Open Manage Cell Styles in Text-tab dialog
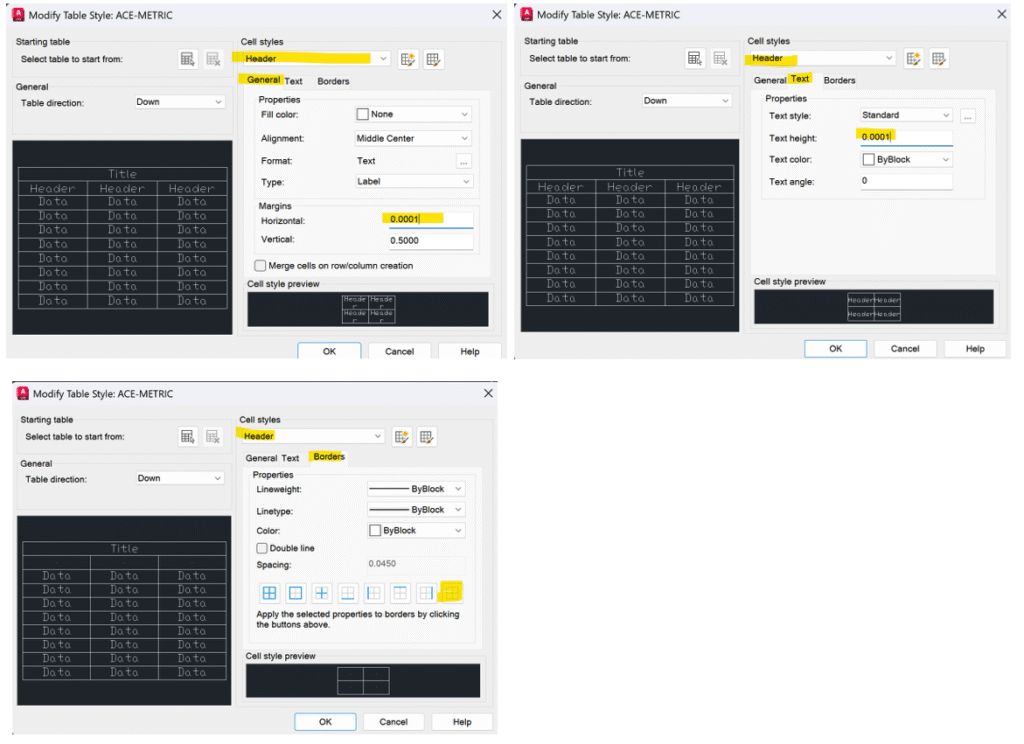The width and height of the screenshot is (1024, 744). pos(938,59)
